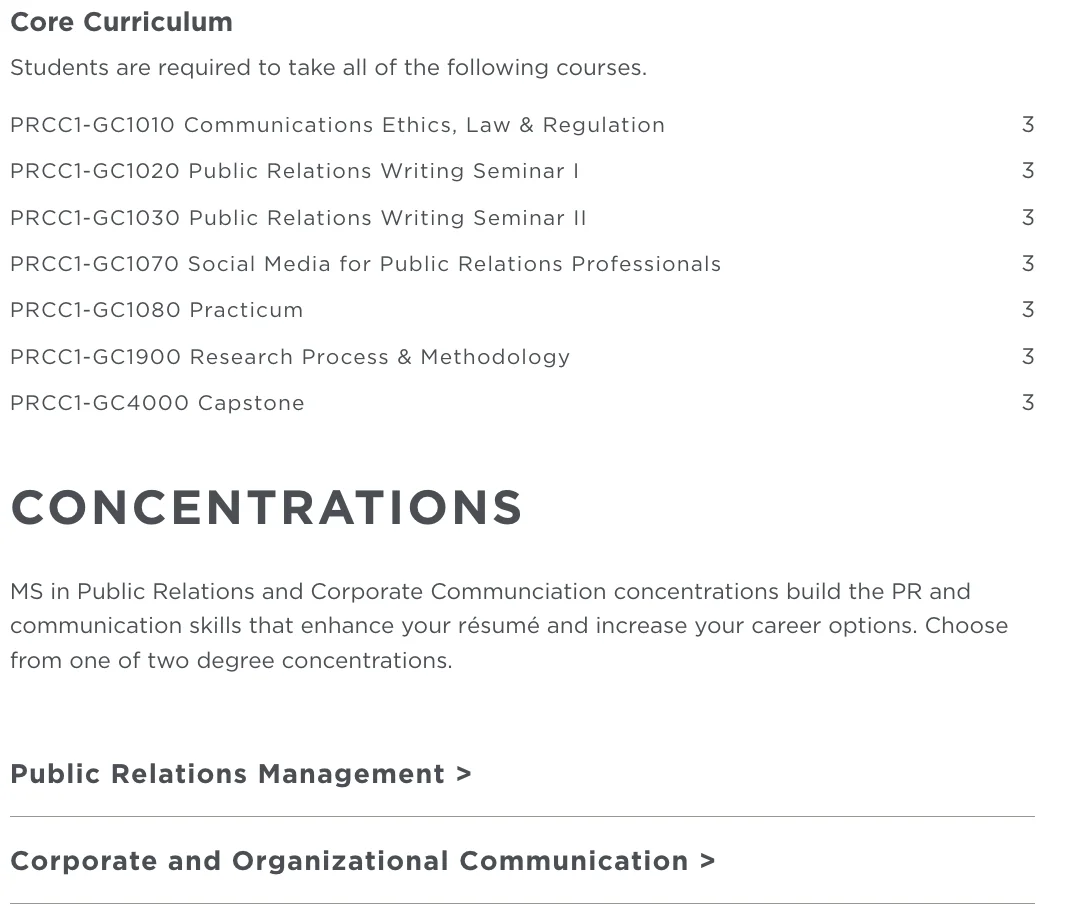Click credits number for Communications Ethics course
The height and width of the screenshot is (918, 1072).
(1027, 125)
